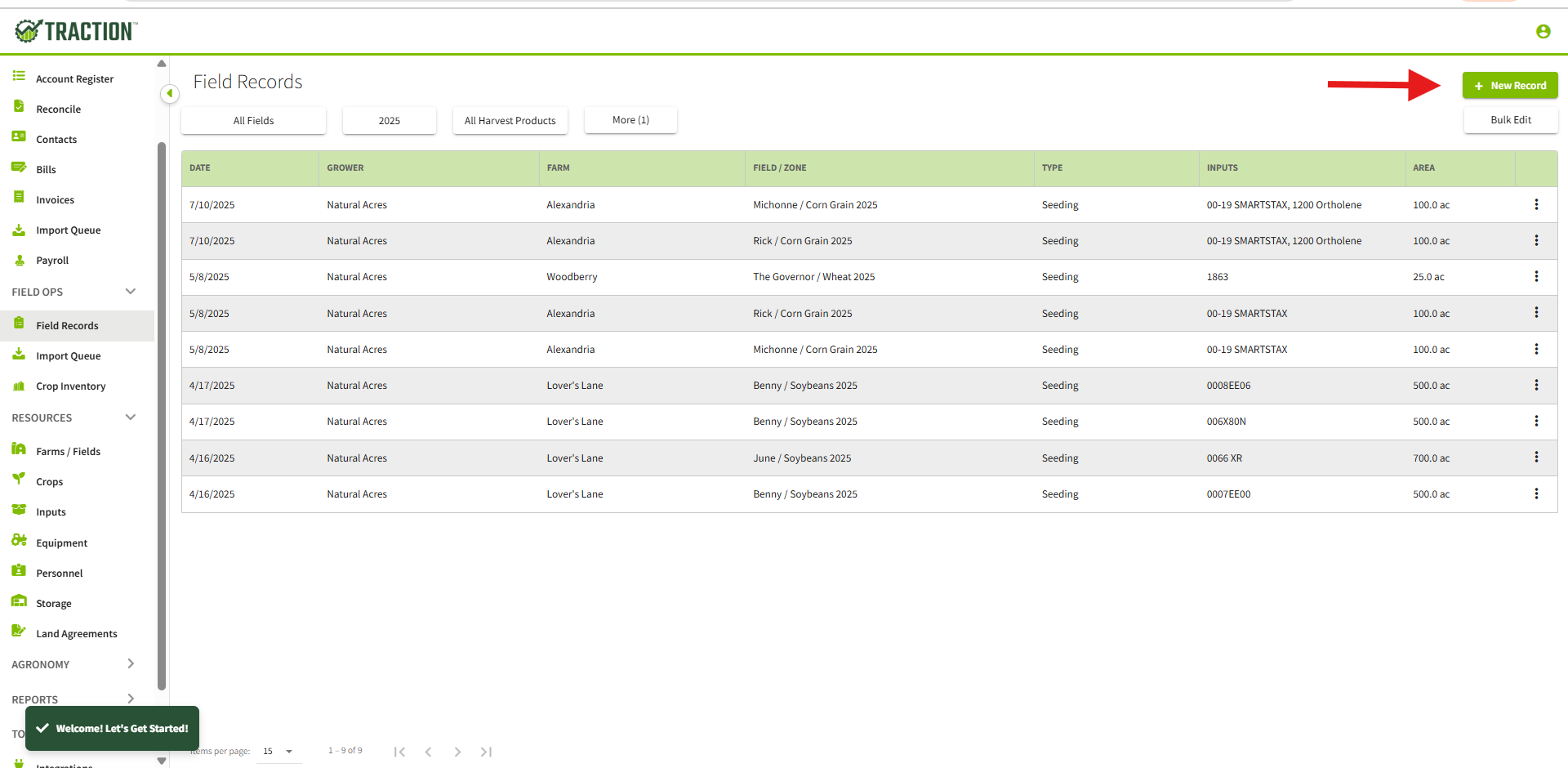Click the sidebar scroll up arrow

(162, 64)
